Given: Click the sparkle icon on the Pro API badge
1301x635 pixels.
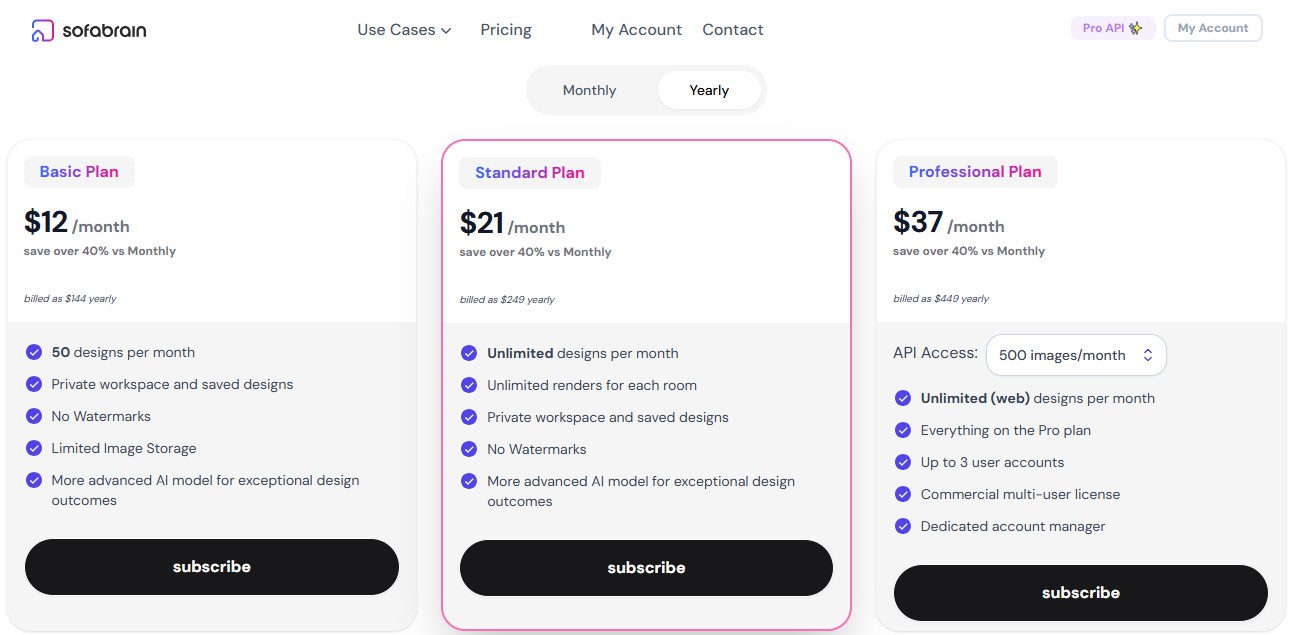Looking at the screenshot, I should coord(1133,28).
